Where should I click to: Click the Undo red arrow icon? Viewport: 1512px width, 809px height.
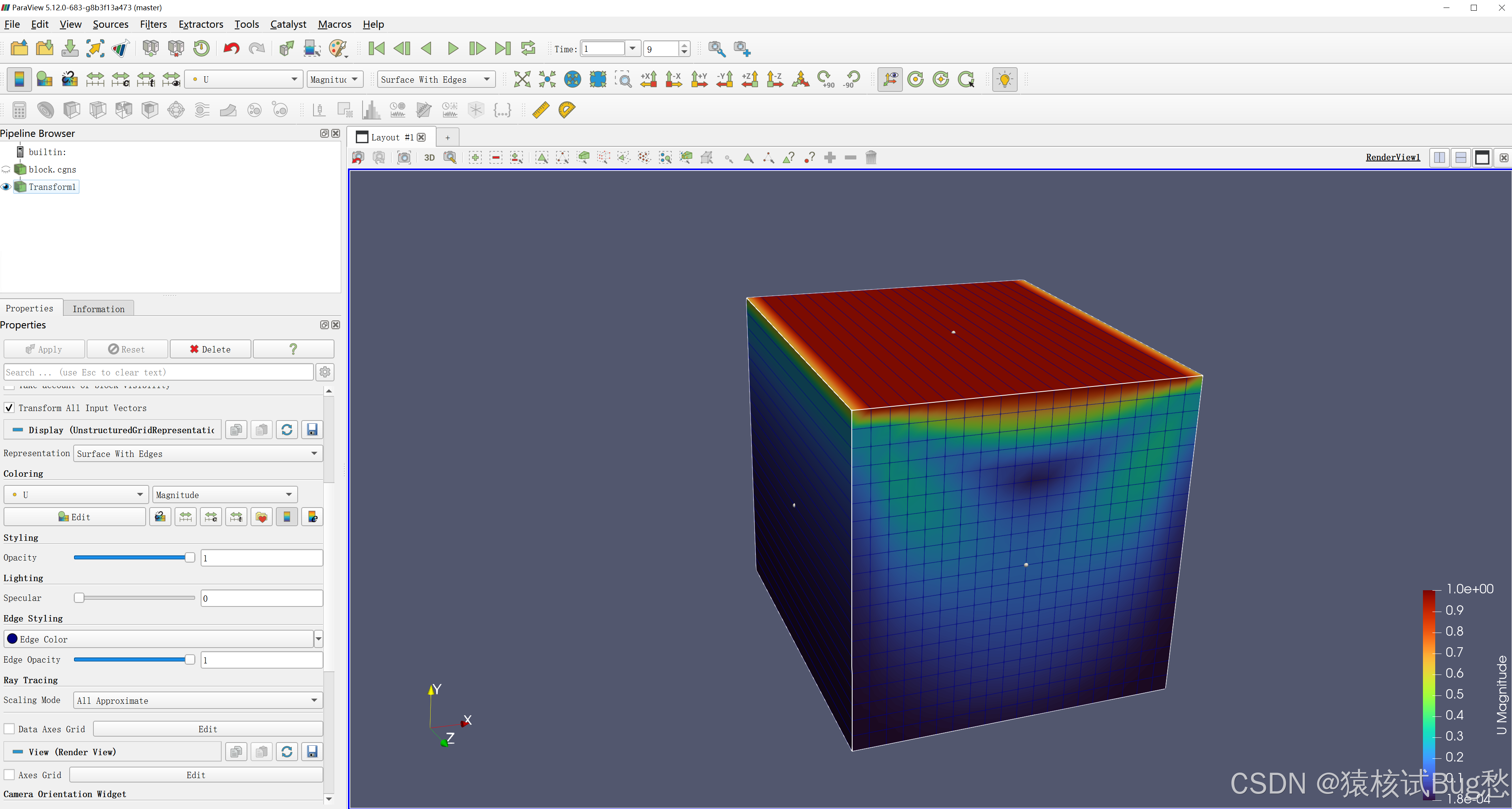point(231,48)
